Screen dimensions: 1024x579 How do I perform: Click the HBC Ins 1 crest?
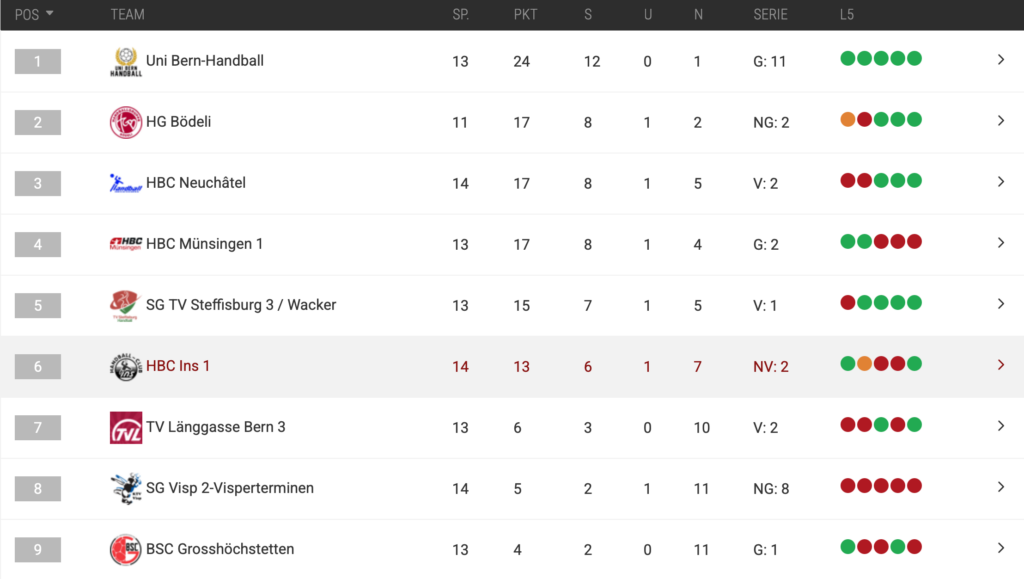(125, 367)
